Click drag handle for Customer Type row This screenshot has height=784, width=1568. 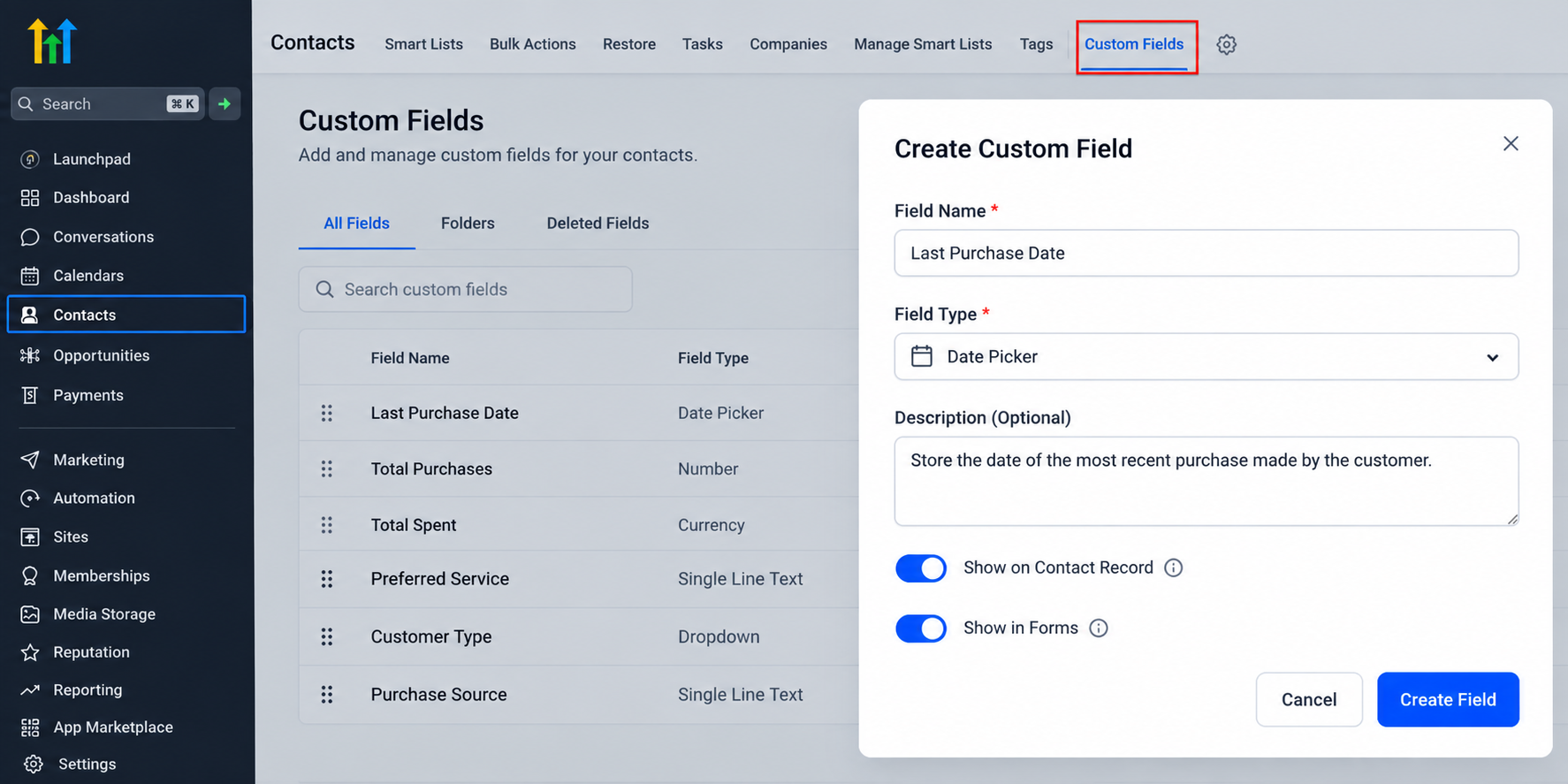click(327, 636)
